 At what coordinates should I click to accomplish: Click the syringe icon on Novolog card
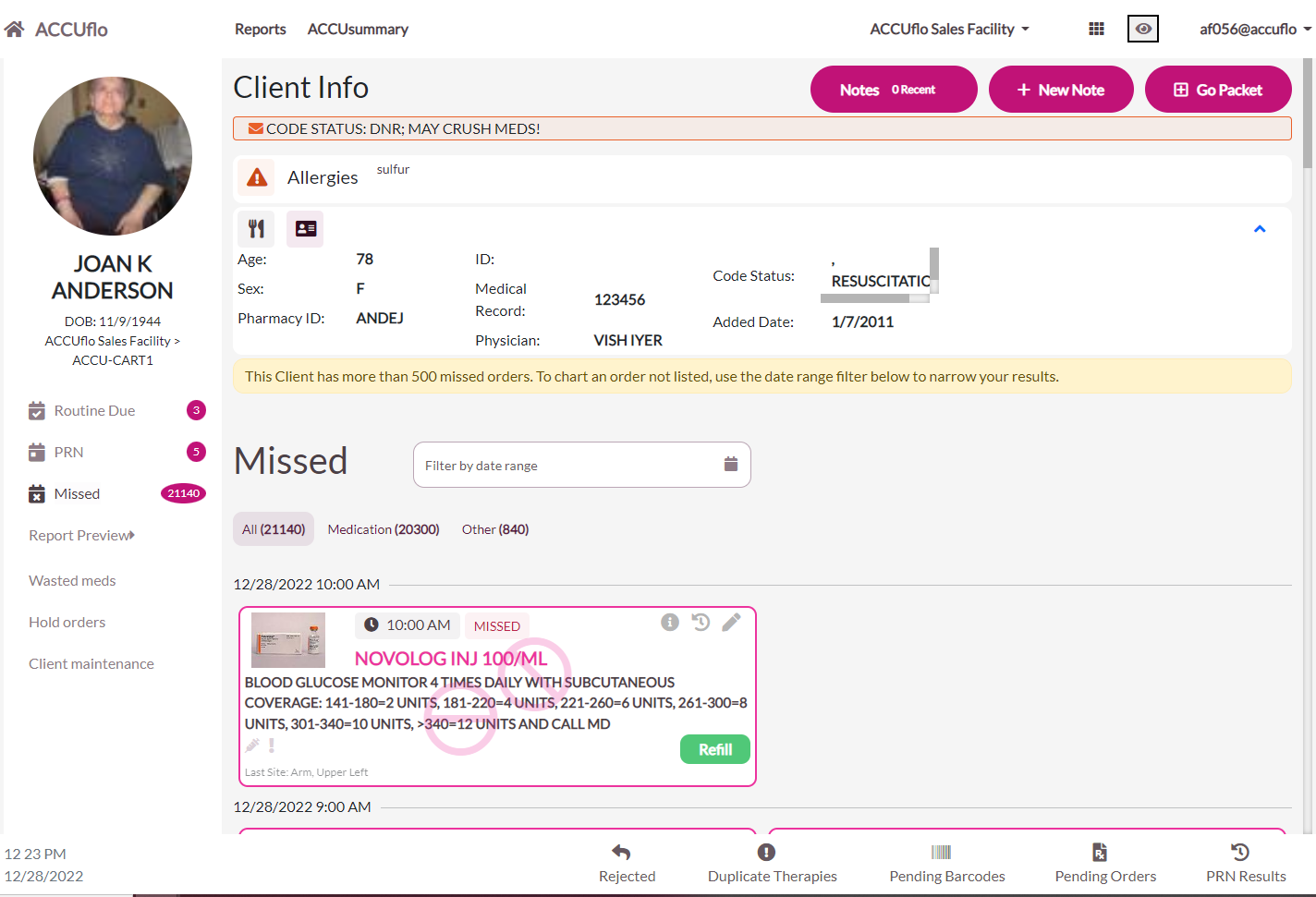252,745
